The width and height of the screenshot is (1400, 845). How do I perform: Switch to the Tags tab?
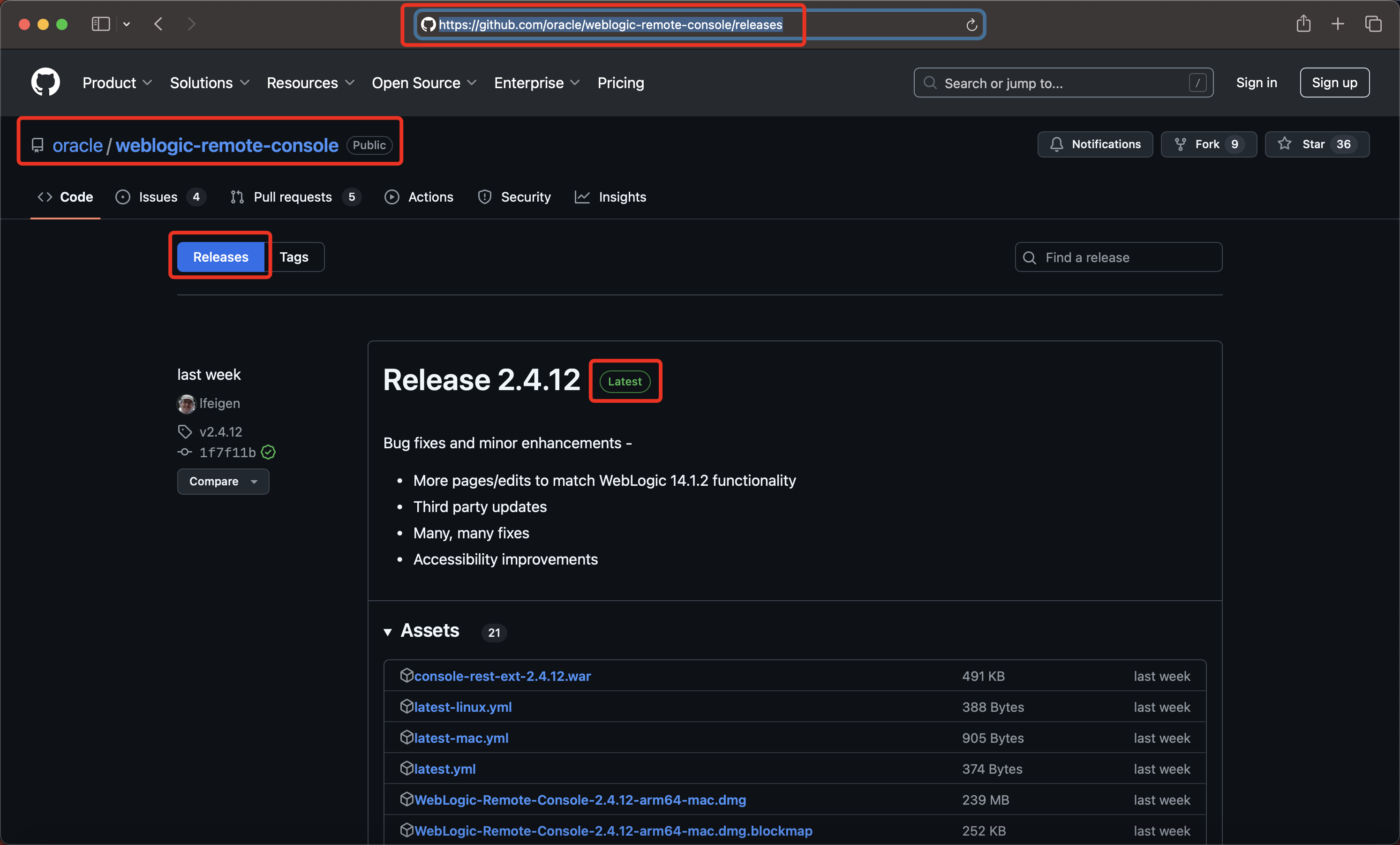coord(294,257)
